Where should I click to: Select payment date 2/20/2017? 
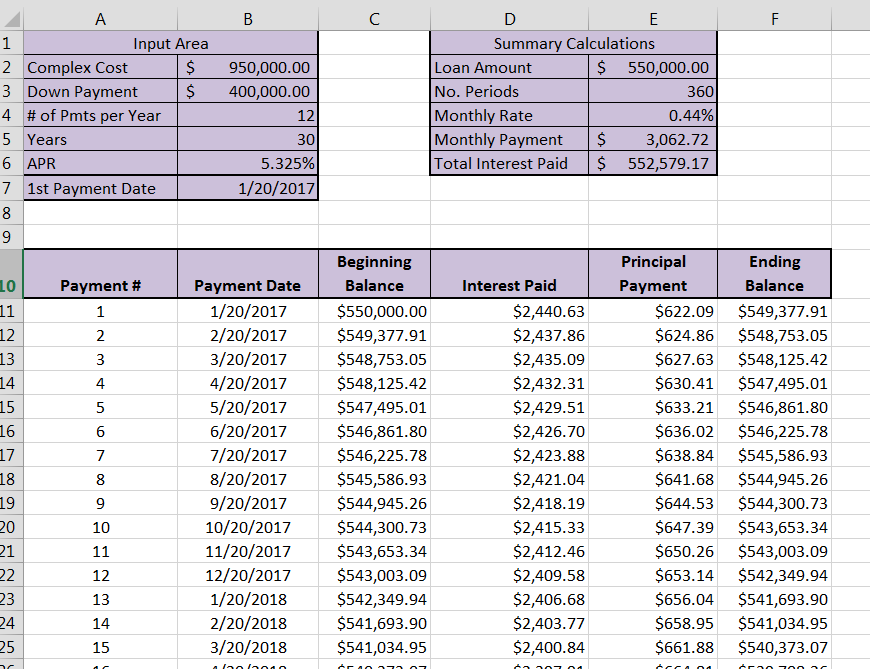click(x=248, y=335)
